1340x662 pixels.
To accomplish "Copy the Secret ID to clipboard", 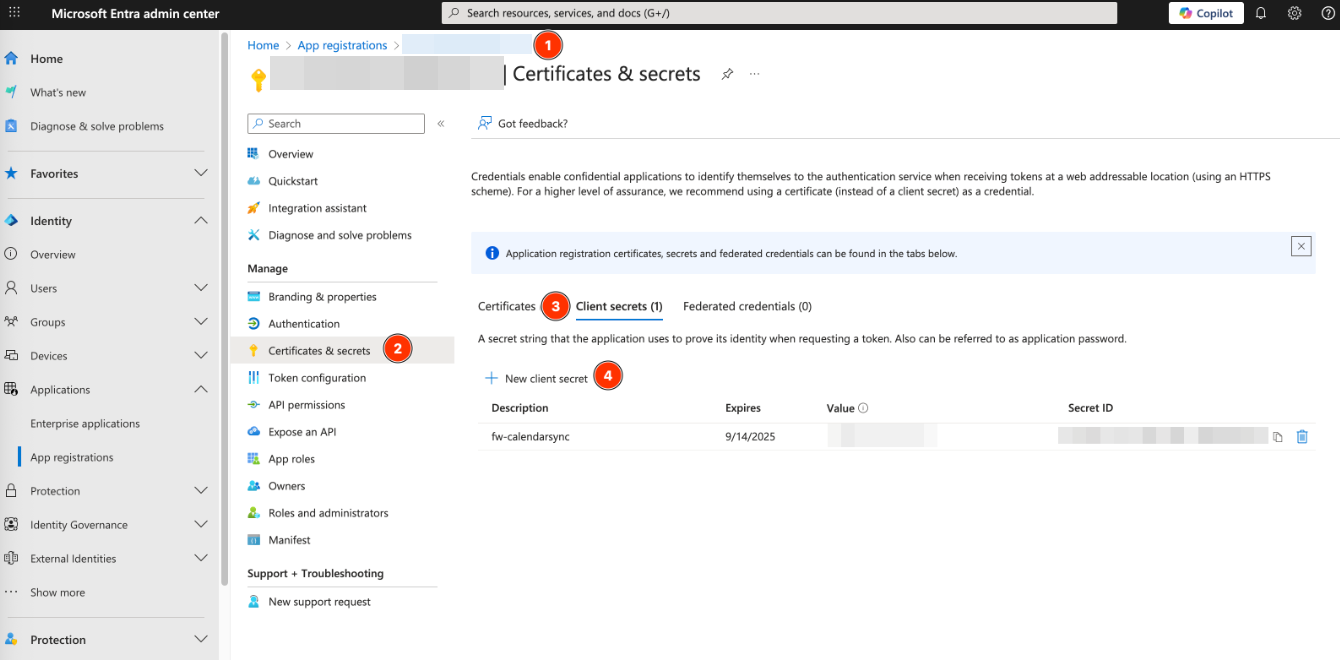I will pyautogui.click(x=1278, y=437).
